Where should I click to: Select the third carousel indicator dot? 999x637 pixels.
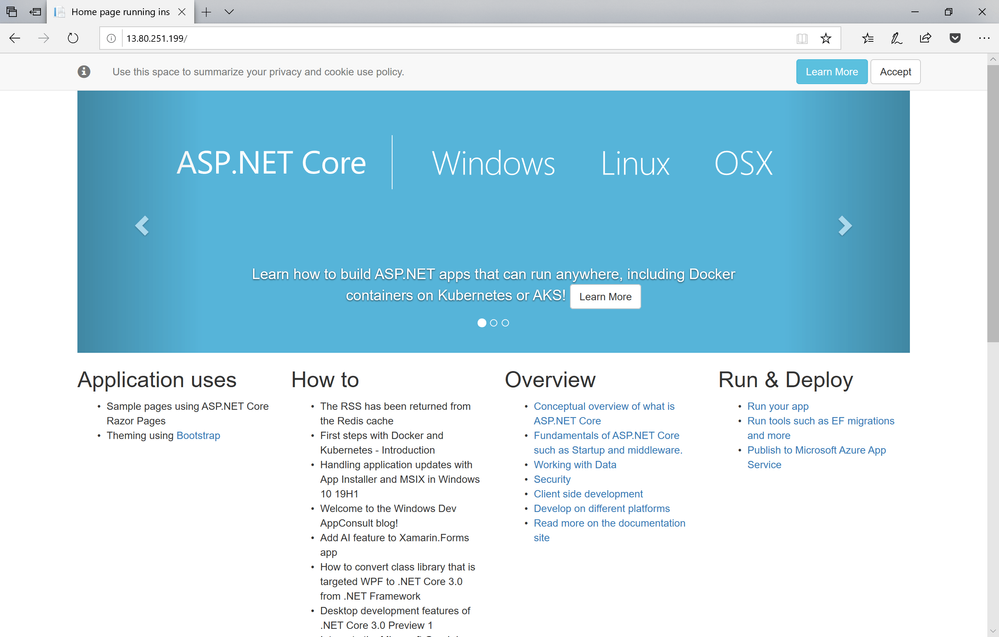(x=505, y=323)
